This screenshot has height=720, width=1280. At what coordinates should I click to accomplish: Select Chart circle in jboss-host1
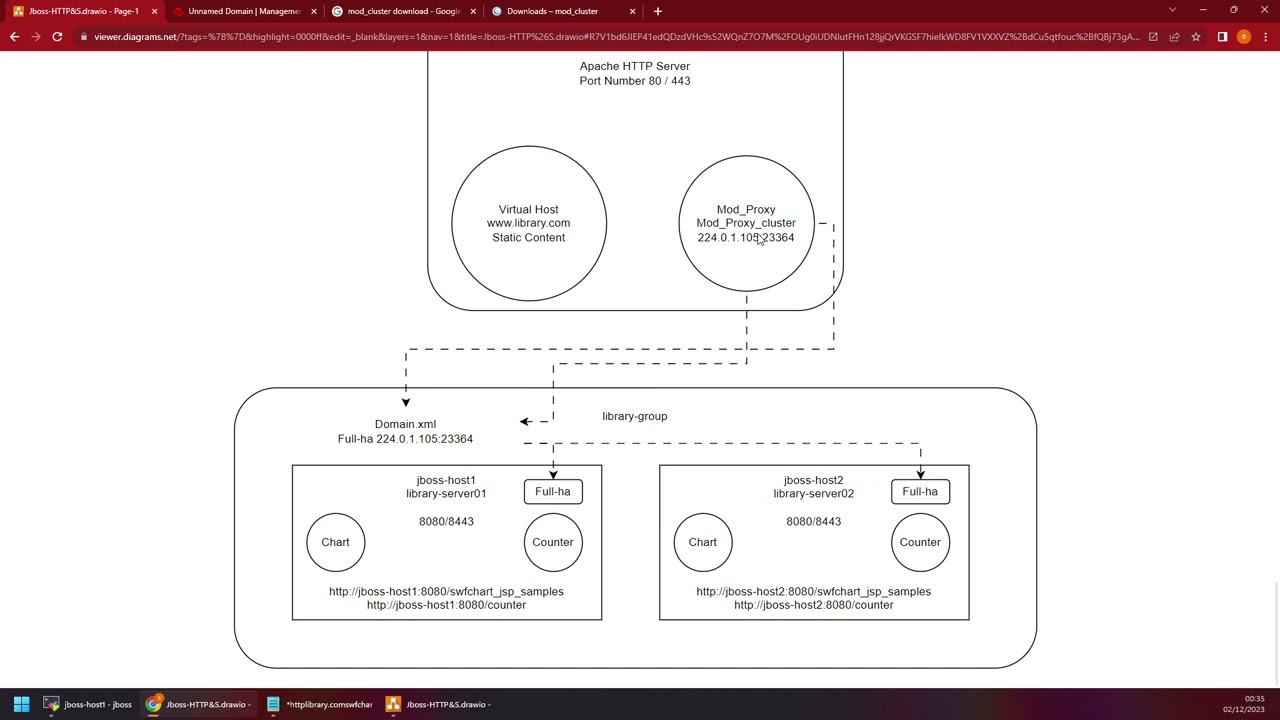[336, 542]
